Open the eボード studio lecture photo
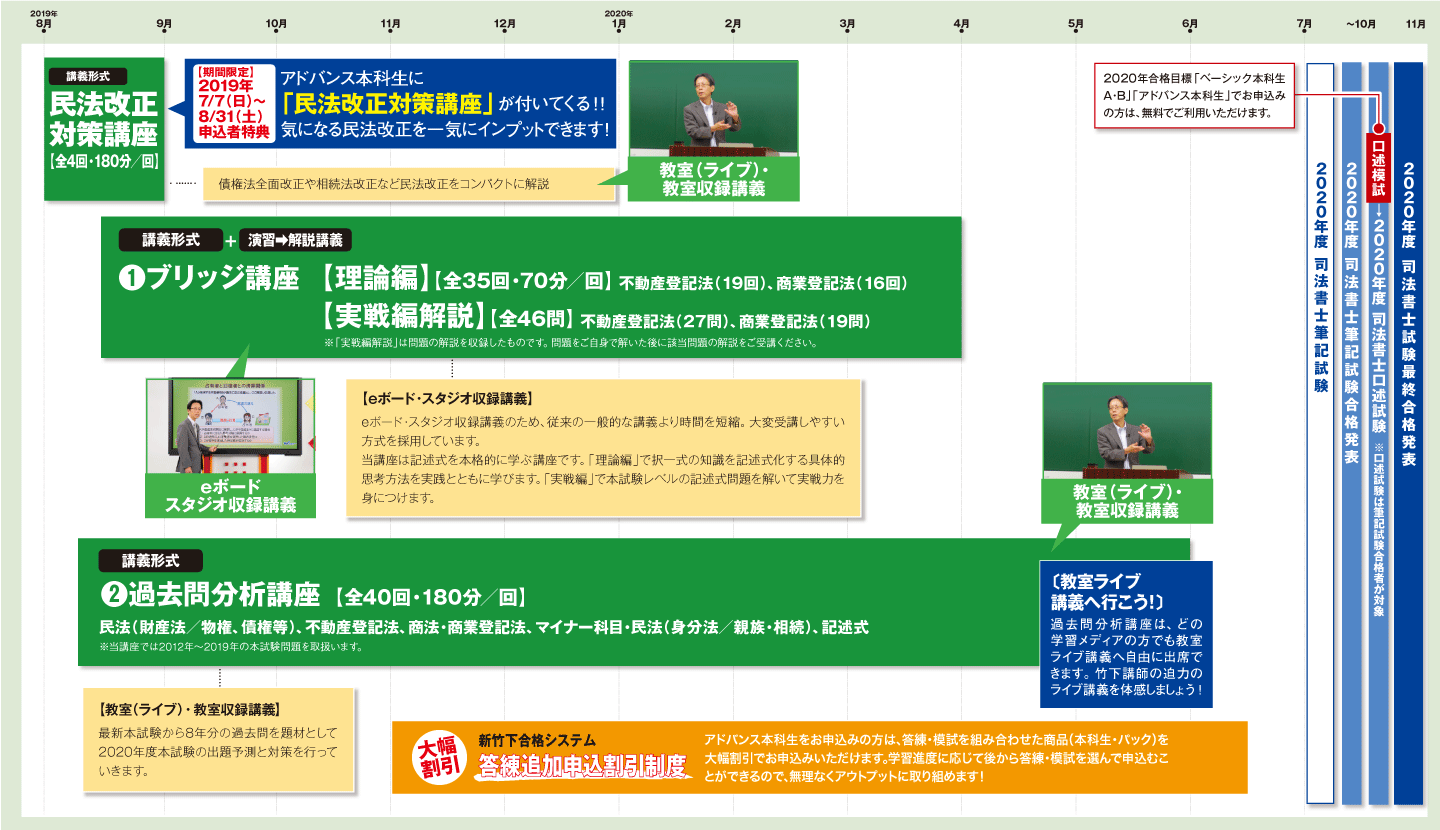Viewport: 1440px width, 830px height. click(230, 425)
